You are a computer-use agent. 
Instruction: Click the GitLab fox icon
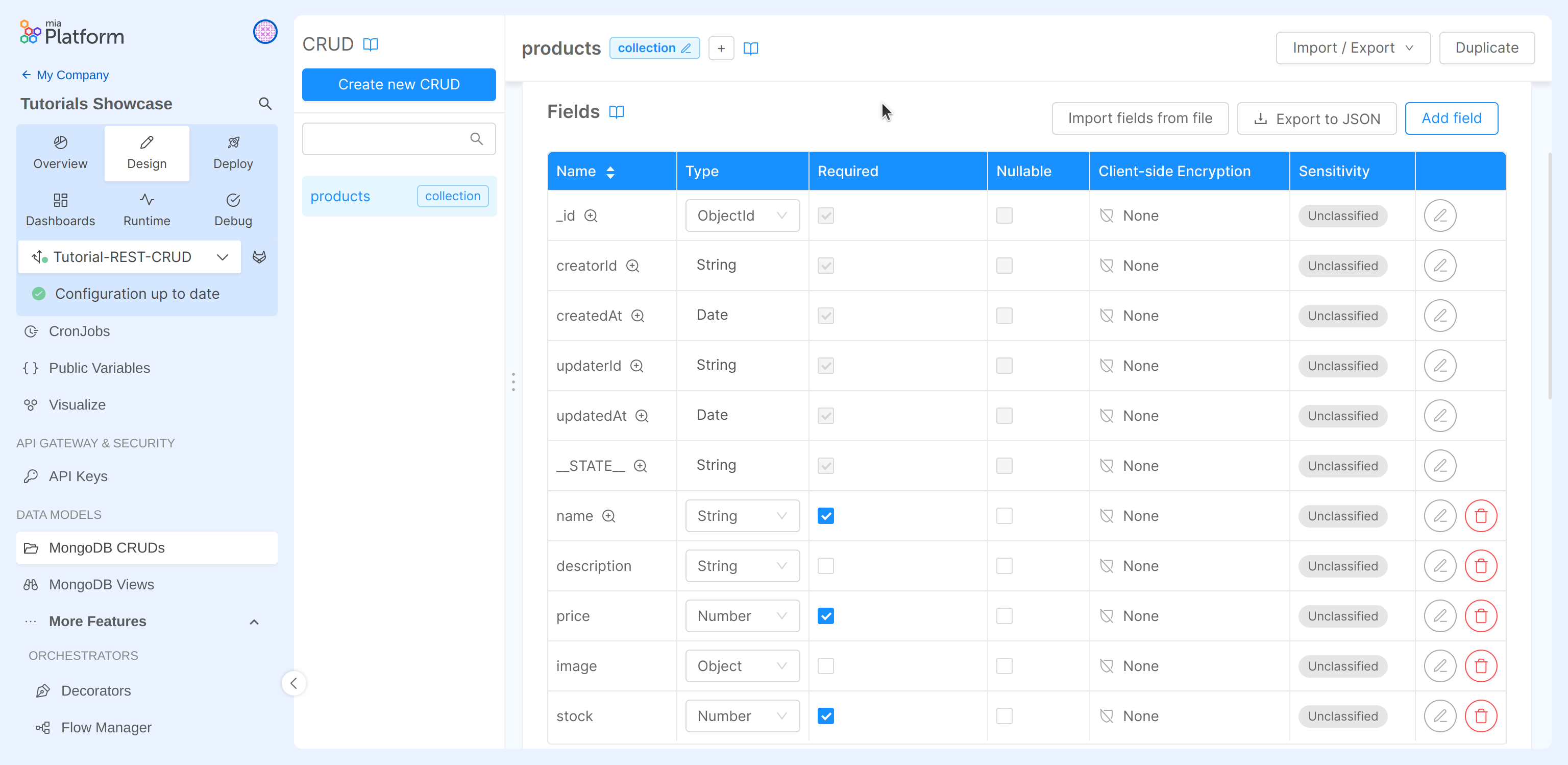click(259, 257)
